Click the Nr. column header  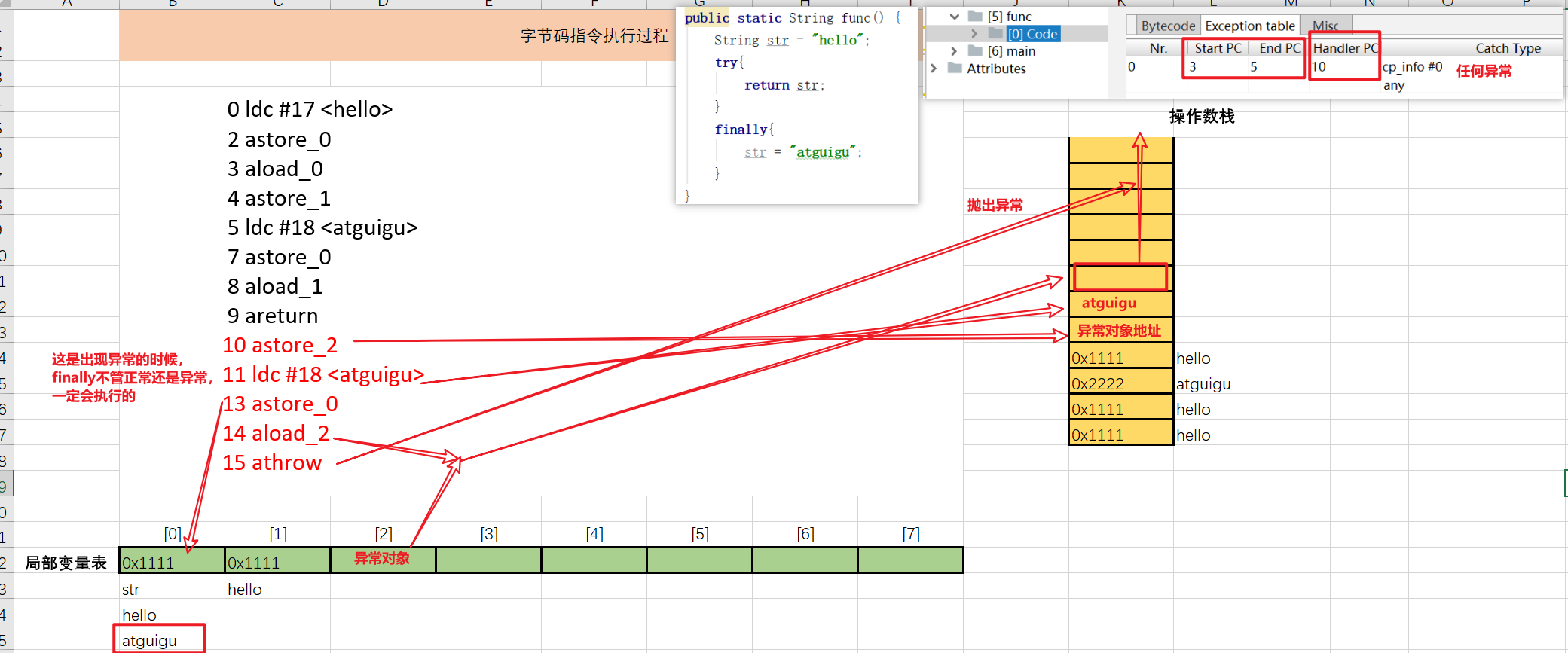tap(1158, 48)
